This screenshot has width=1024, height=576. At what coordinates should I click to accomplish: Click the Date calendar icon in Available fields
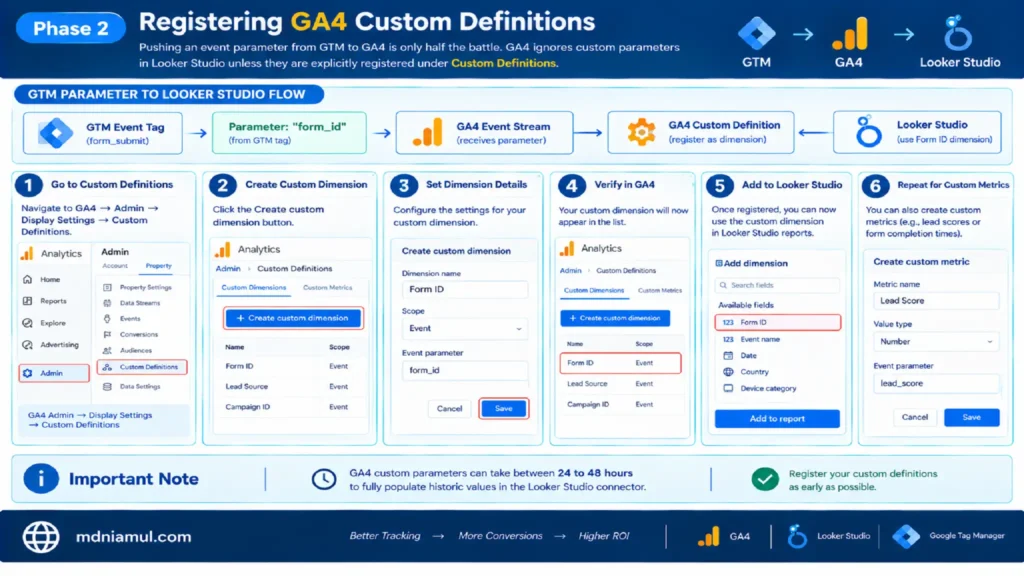pyautogui.click(x=728, y=355)
